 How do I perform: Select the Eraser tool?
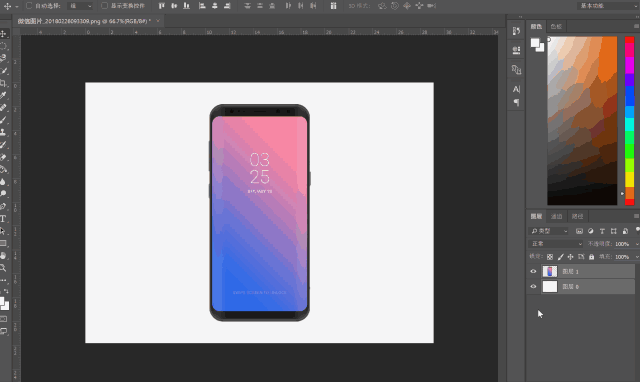tap(3, 157)
